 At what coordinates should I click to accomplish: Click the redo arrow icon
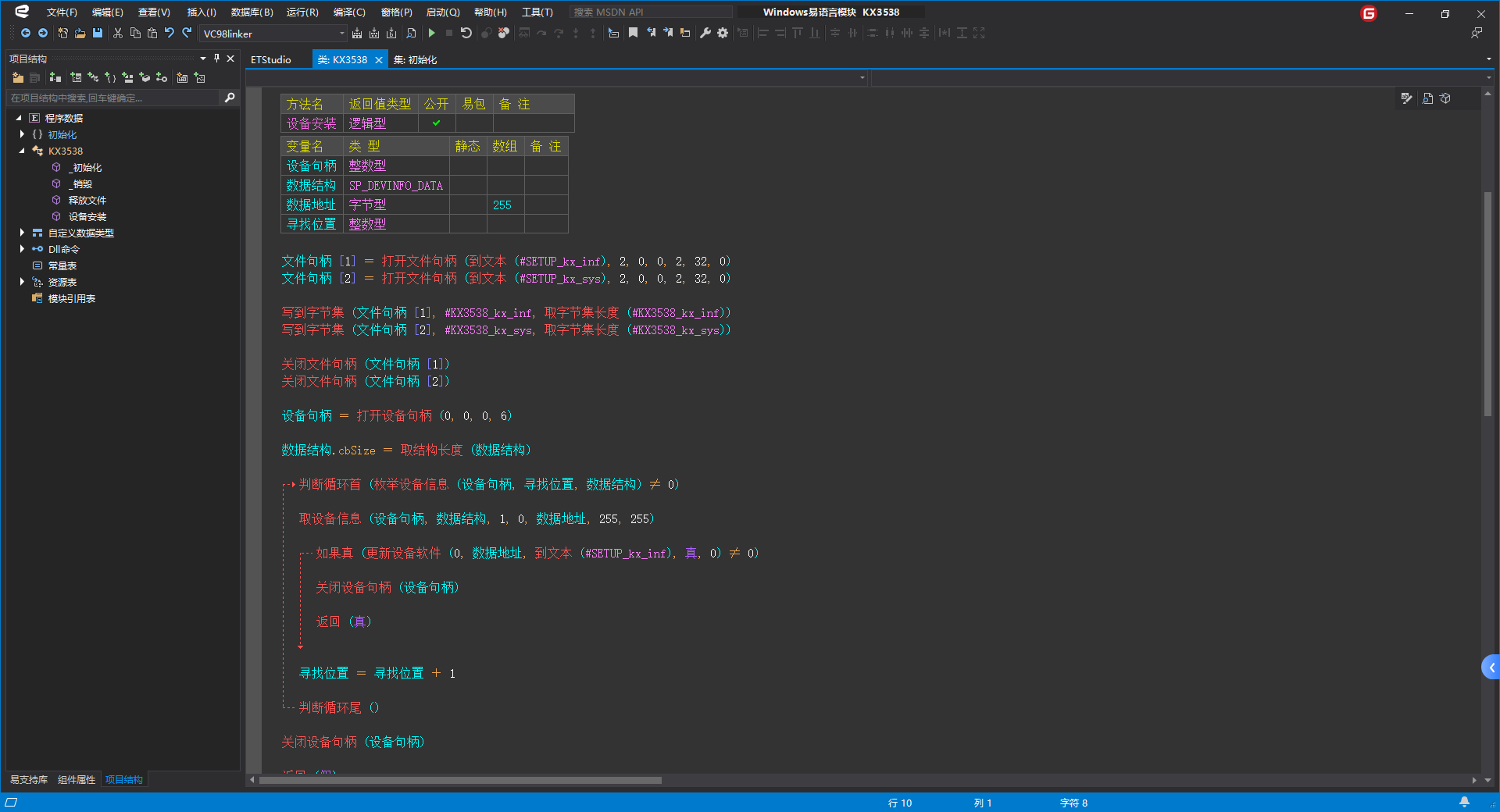coord(187,33)
